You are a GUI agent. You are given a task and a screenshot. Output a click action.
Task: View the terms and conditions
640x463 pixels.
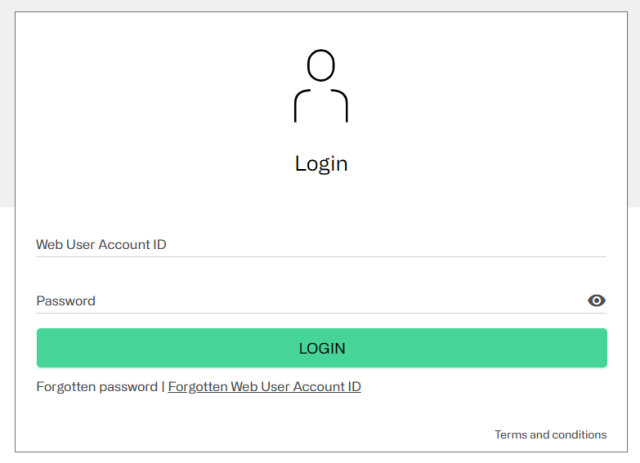click(550, 434)
